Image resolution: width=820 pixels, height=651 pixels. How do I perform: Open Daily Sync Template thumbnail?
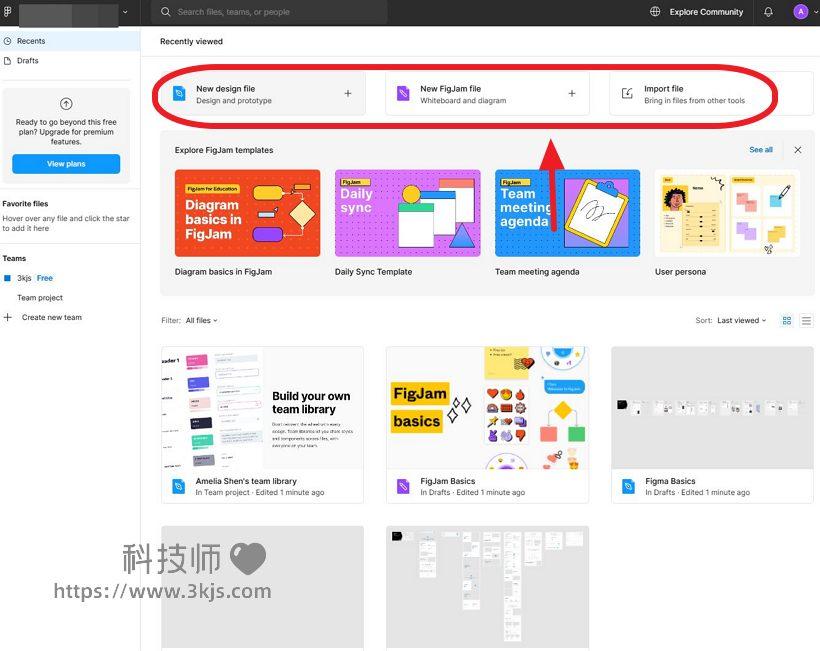tap(407, 213)
